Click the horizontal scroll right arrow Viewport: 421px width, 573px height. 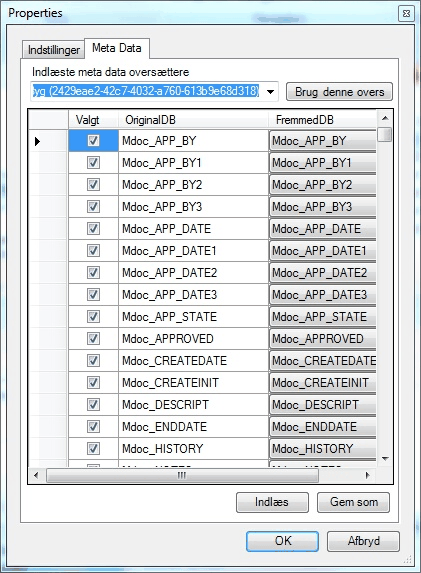click(x=368, y=475)
